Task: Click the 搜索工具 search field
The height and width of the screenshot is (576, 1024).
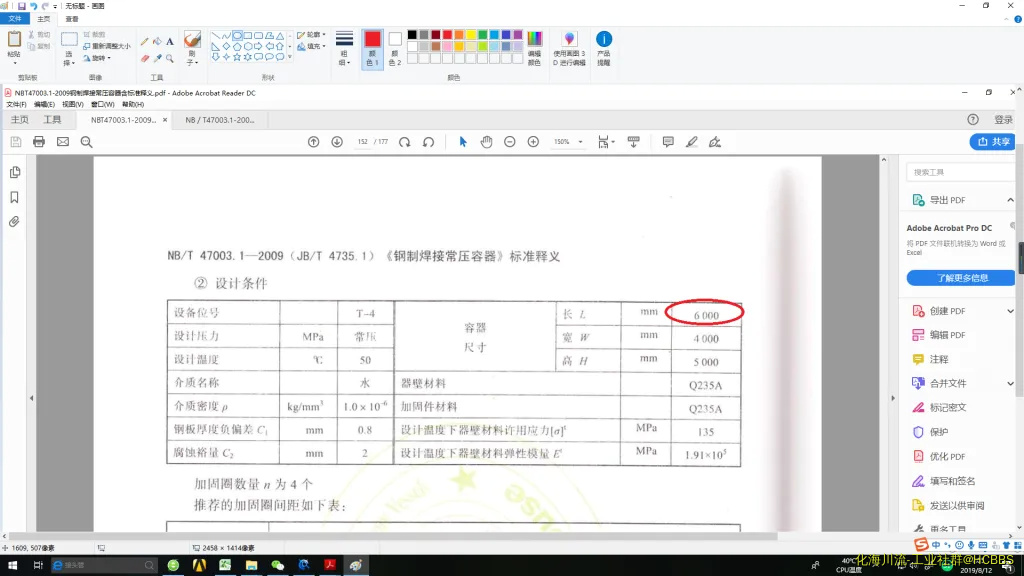Action: pos(961,172)
